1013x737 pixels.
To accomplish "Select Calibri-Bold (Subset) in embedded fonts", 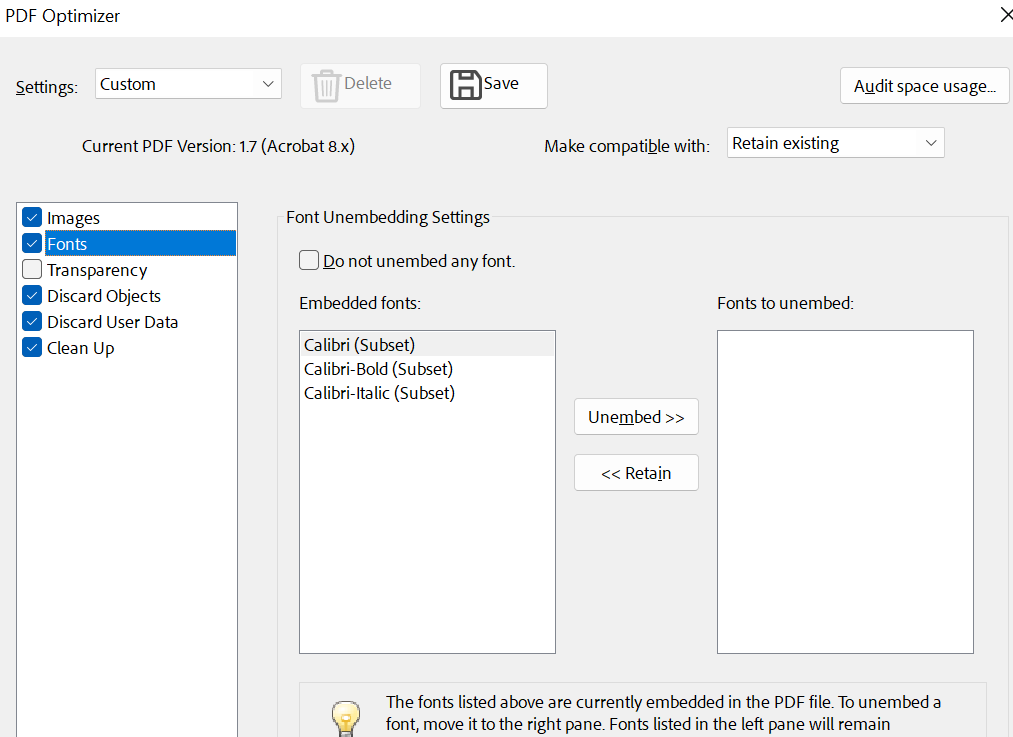I will click(x=378, y=369).
